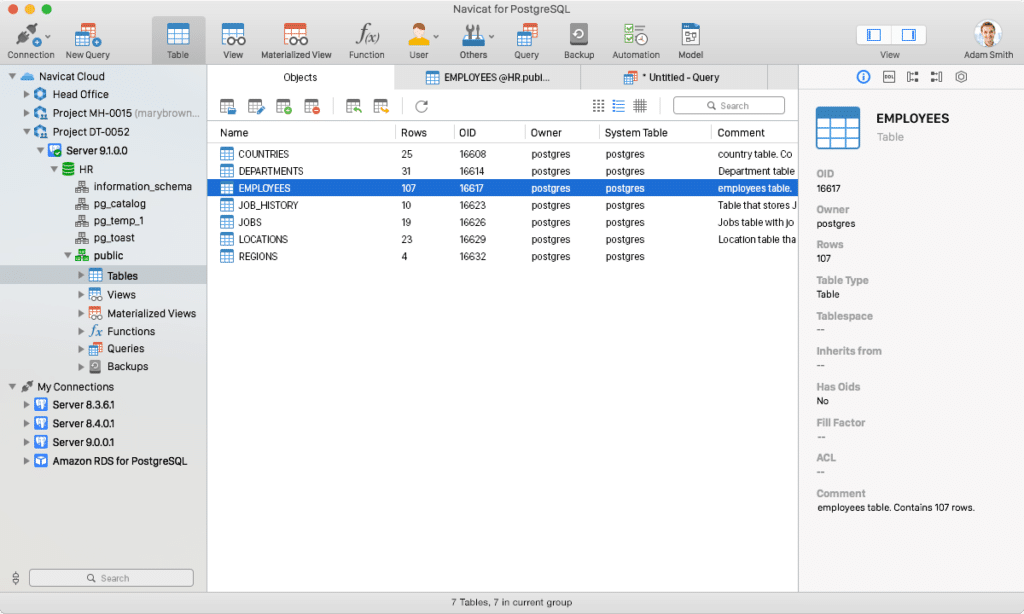
Task: Open Design Table with the pencil icon
Action: [256, 105]
